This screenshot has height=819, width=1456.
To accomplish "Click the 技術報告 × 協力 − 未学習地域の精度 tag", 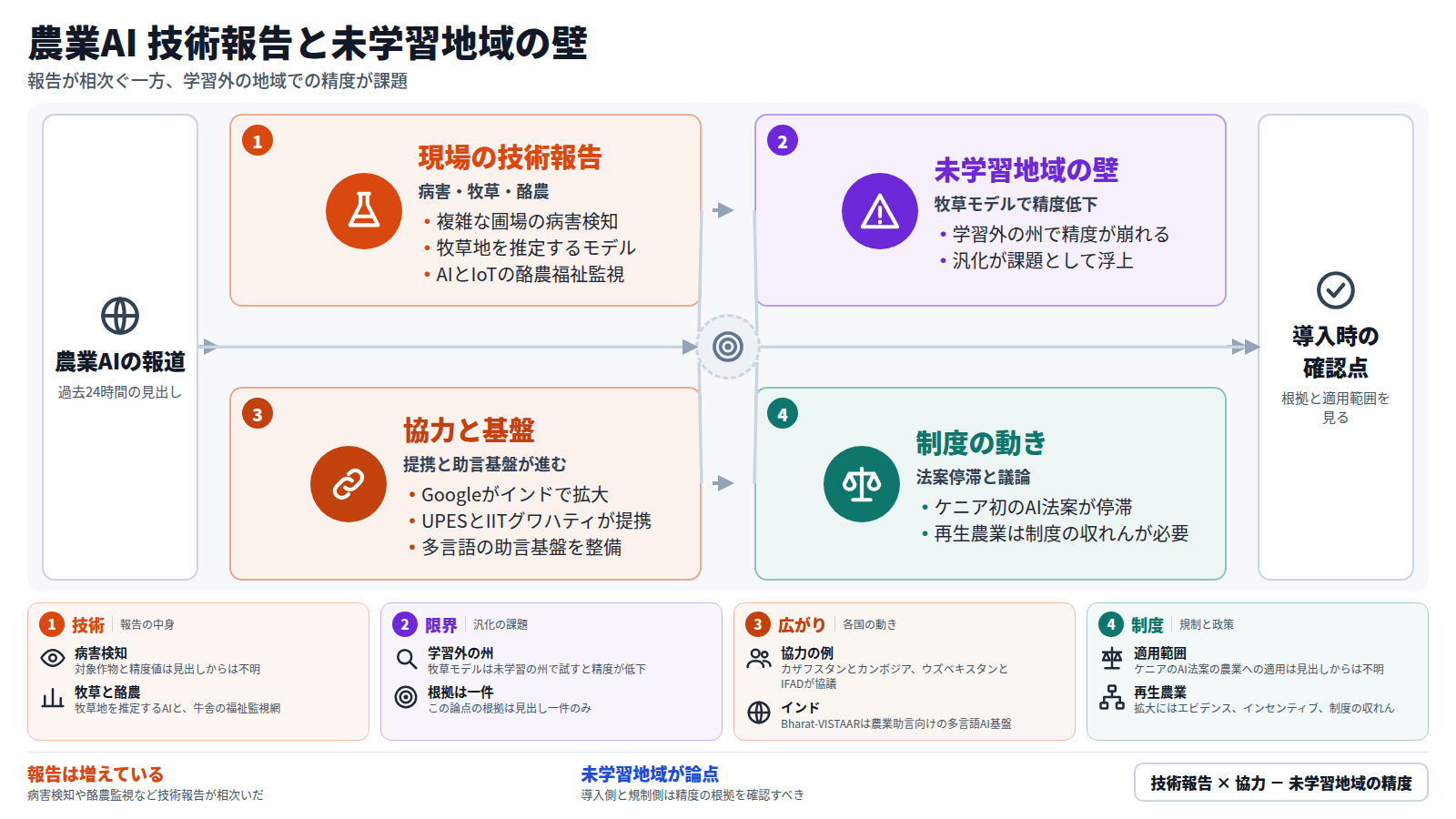I will pyautogui.click(x=1280, y=783).
